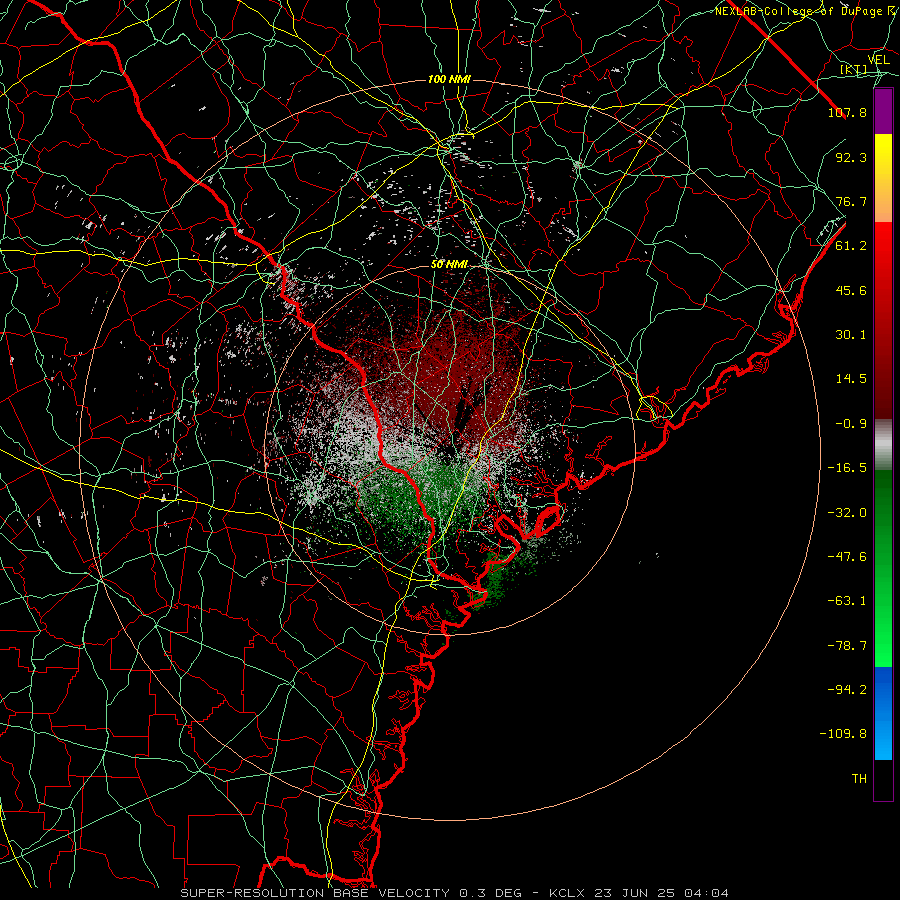The image size is (900, 900).
Task: Click the bright green segment of the color bar
Action: coord(883,568)
